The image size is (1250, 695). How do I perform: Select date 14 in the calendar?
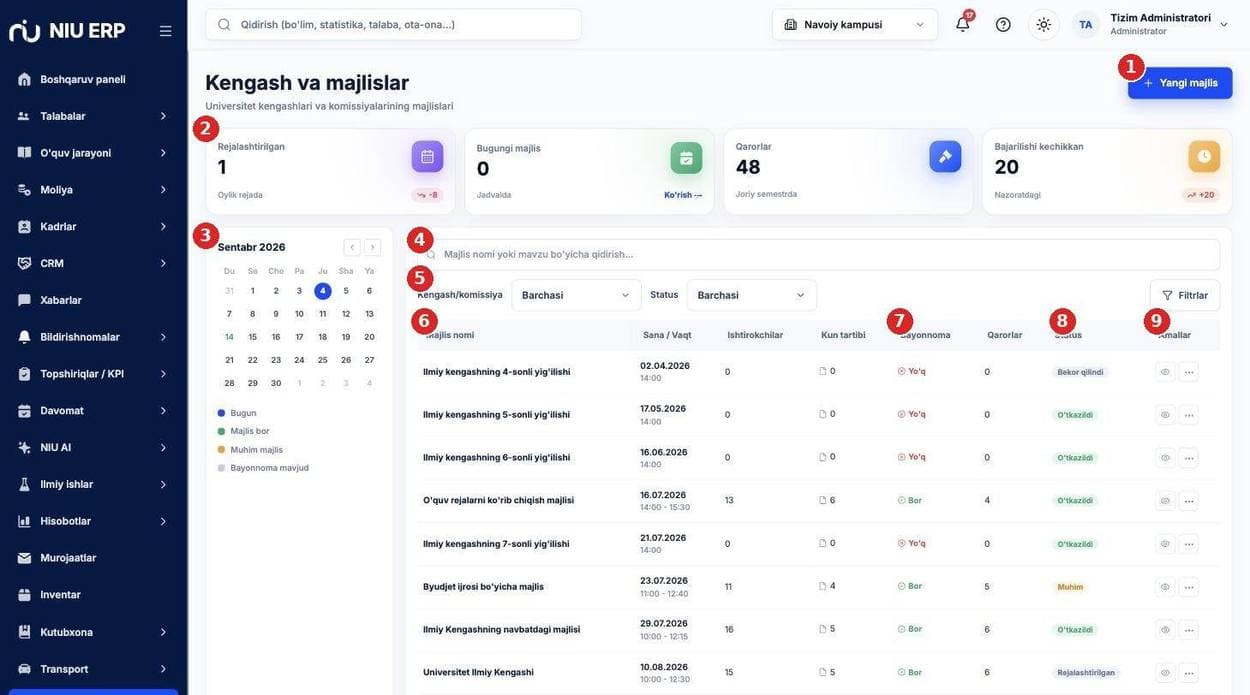(229, 337)
